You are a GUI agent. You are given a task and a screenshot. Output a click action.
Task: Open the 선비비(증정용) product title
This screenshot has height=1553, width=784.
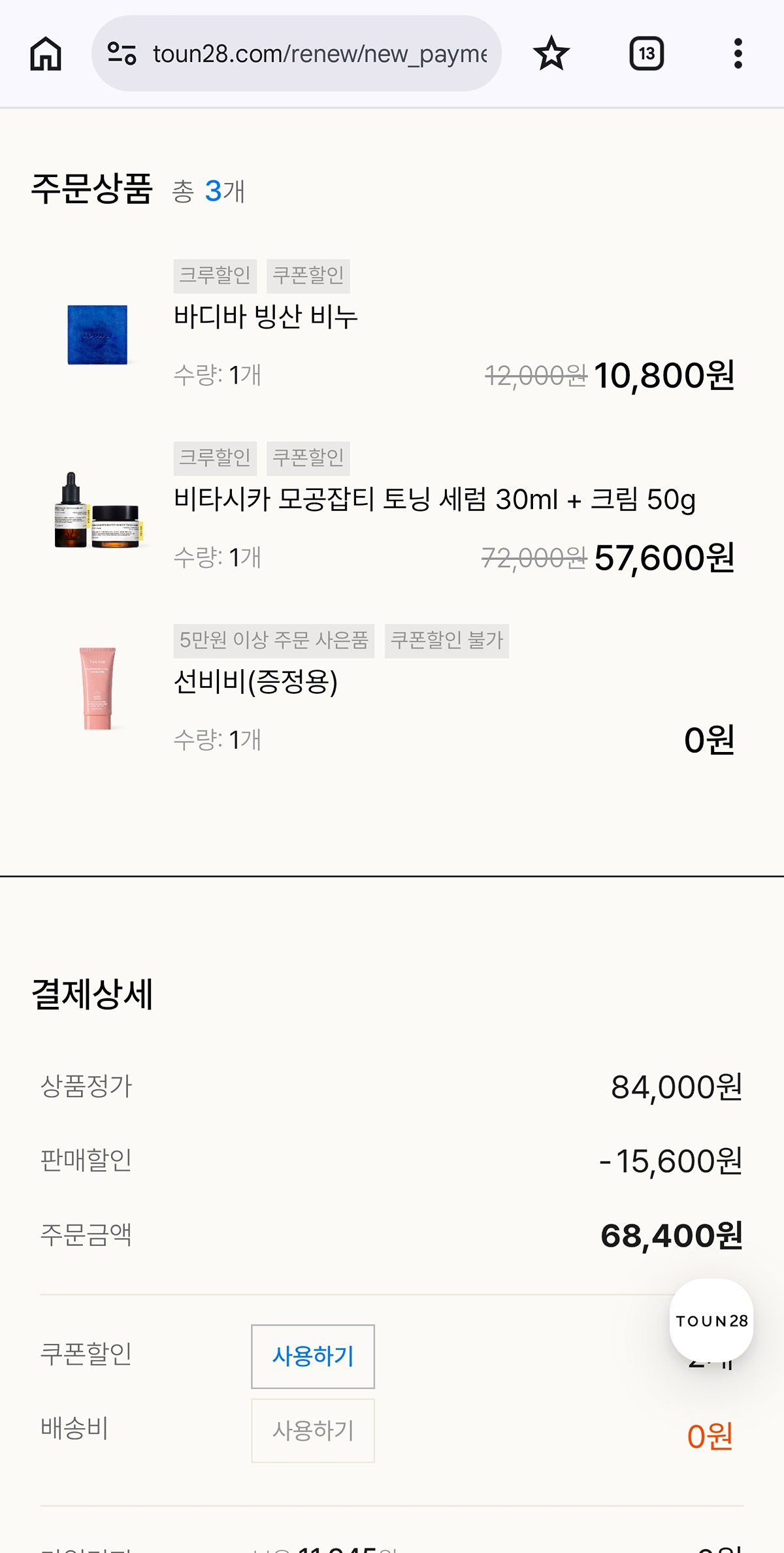point(255,682)
